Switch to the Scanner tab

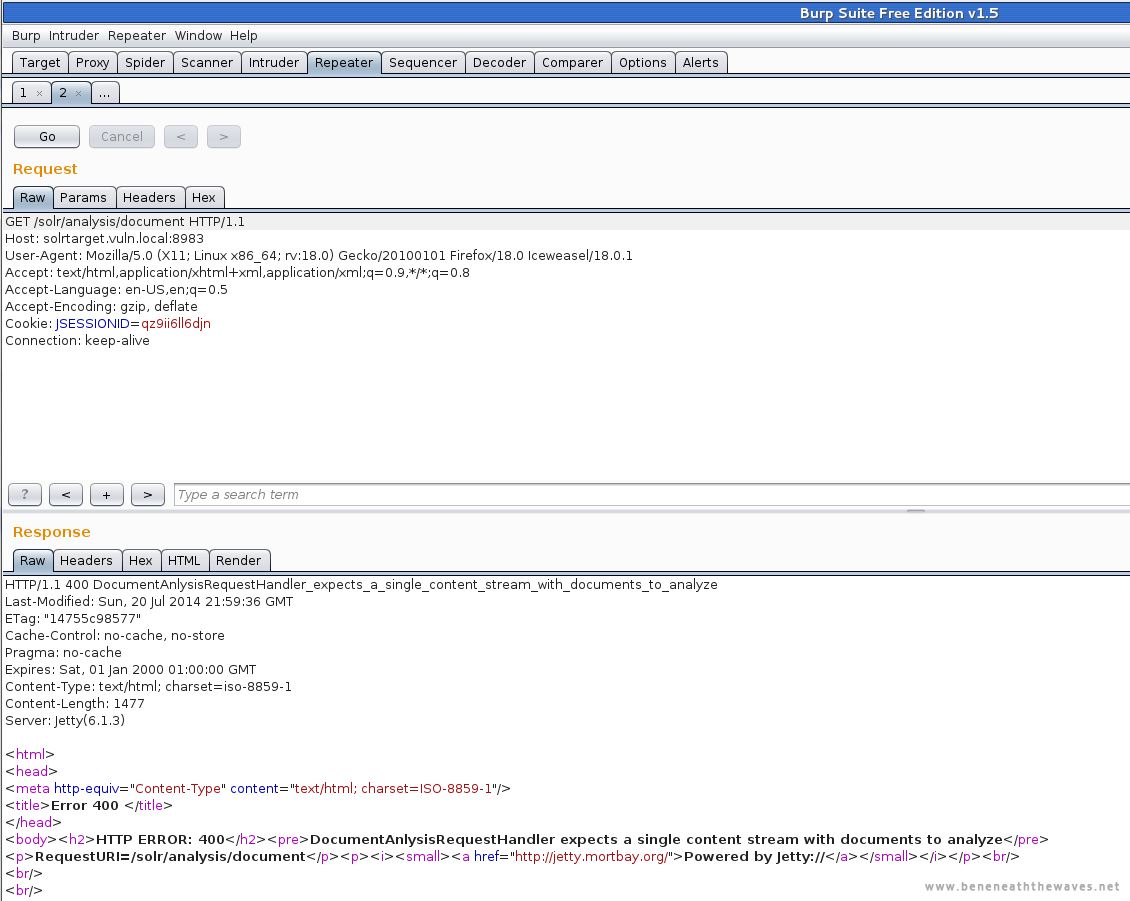pyautogui.click(x=207, y=63)
